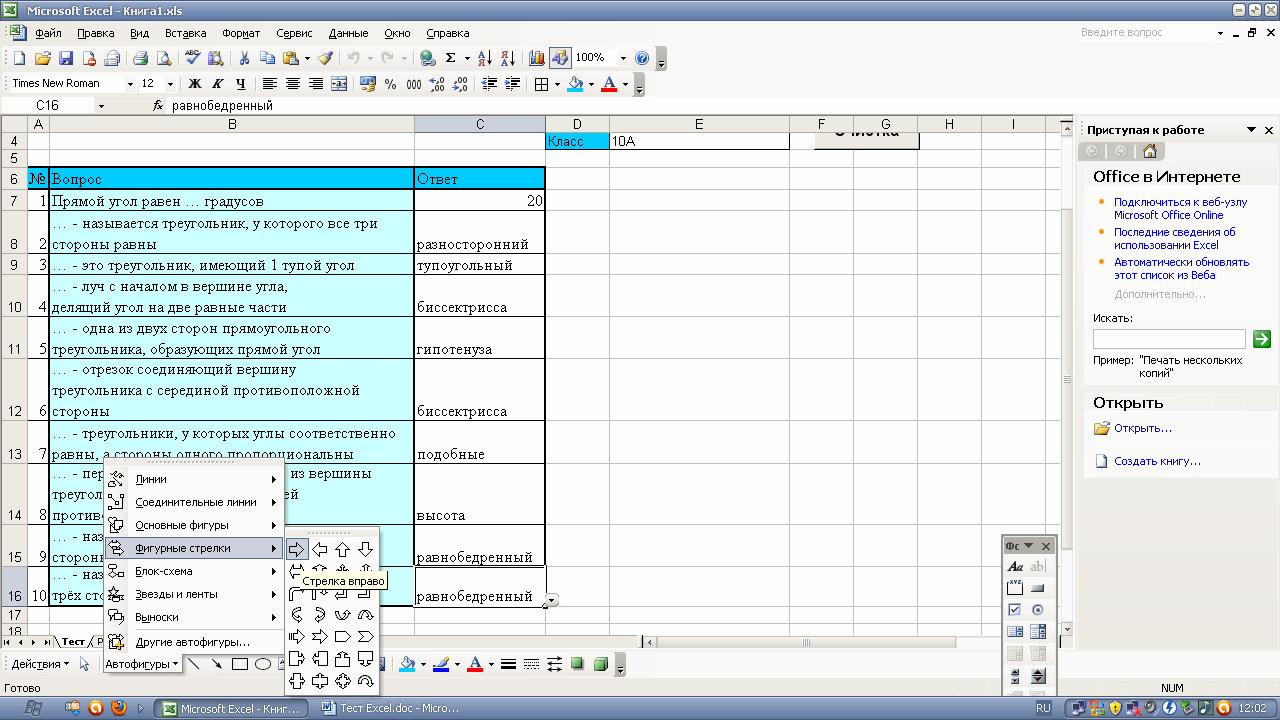This screenshot has width=1280, height=720.
Task: Toggle left text alignment
Action: tap(270, 84)
